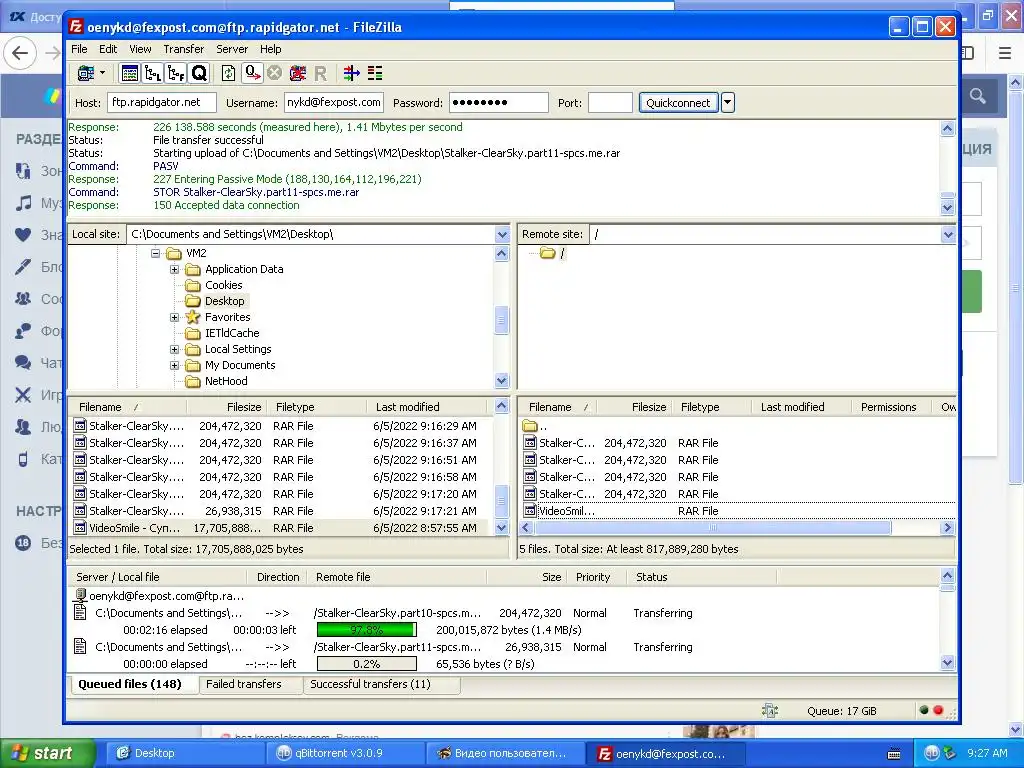Open the Help menu

(x=270, y=49)
